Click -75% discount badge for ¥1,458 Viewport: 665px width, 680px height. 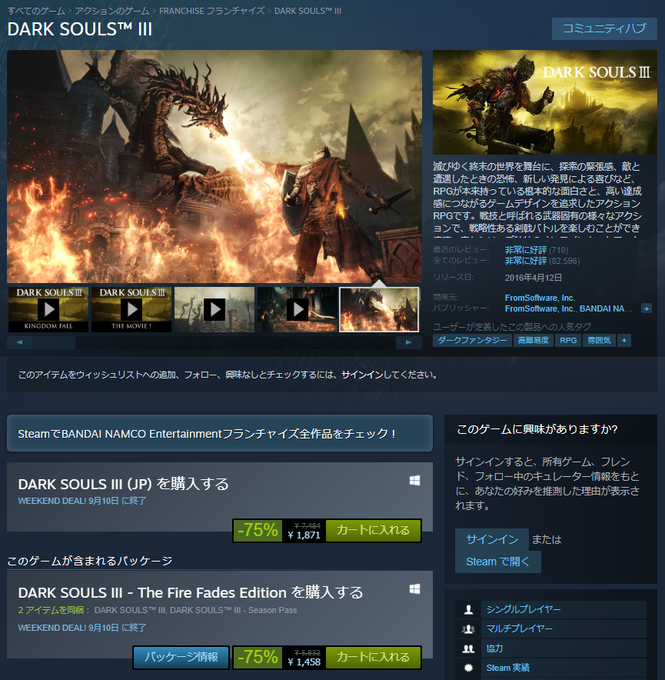click(258, 657)
